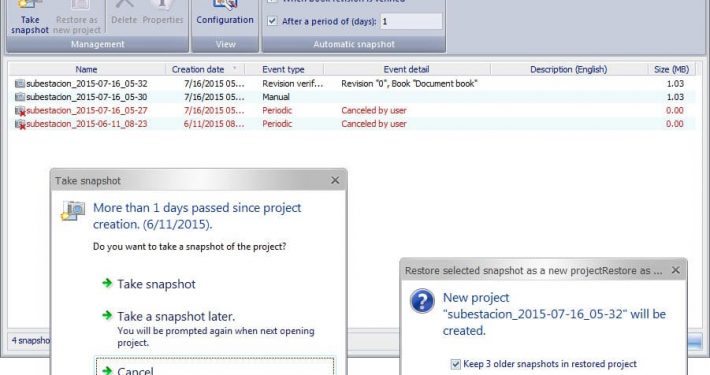Viewport: 710px width, 375px height.
Task: Click the '4 snapshots' status bar text
Action: tap(31, 341)
